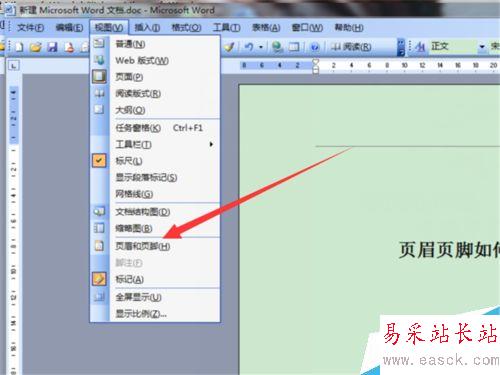Screen dimensions: 500x375
Task: Click the Format Painter brush icon
Action: click(x=229, y=47)
